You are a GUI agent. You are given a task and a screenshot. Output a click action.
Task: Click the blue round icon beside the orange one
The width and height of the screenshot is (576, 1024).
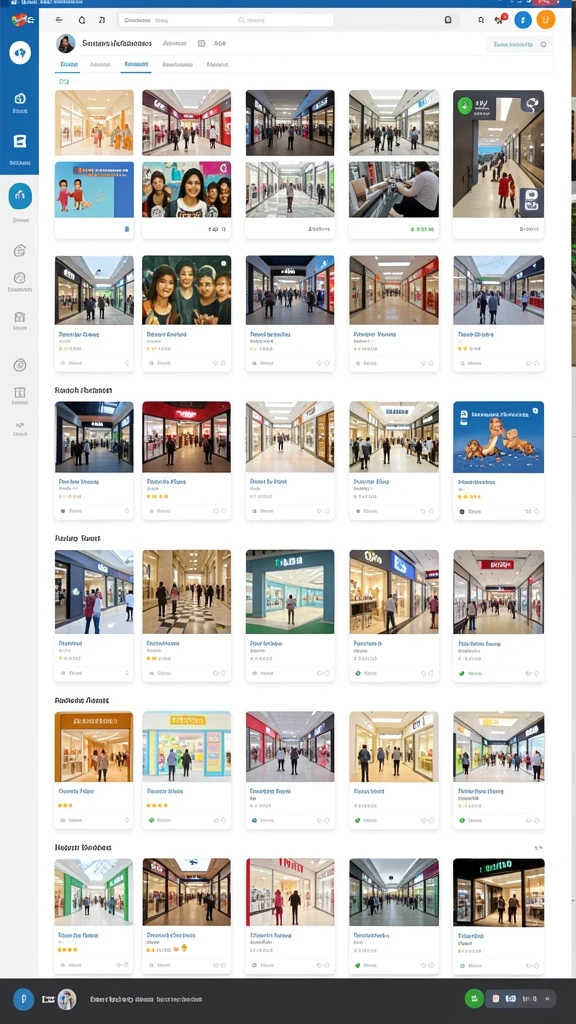[x=523, y=20]
